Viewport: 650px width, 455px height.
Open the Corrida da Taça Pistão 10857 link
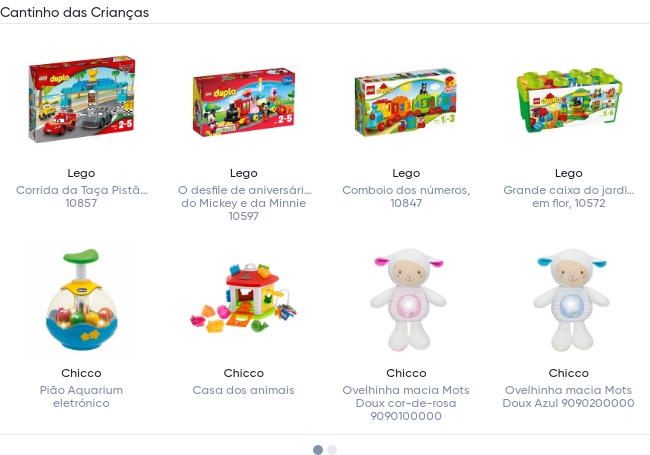[x=81, y=196]
